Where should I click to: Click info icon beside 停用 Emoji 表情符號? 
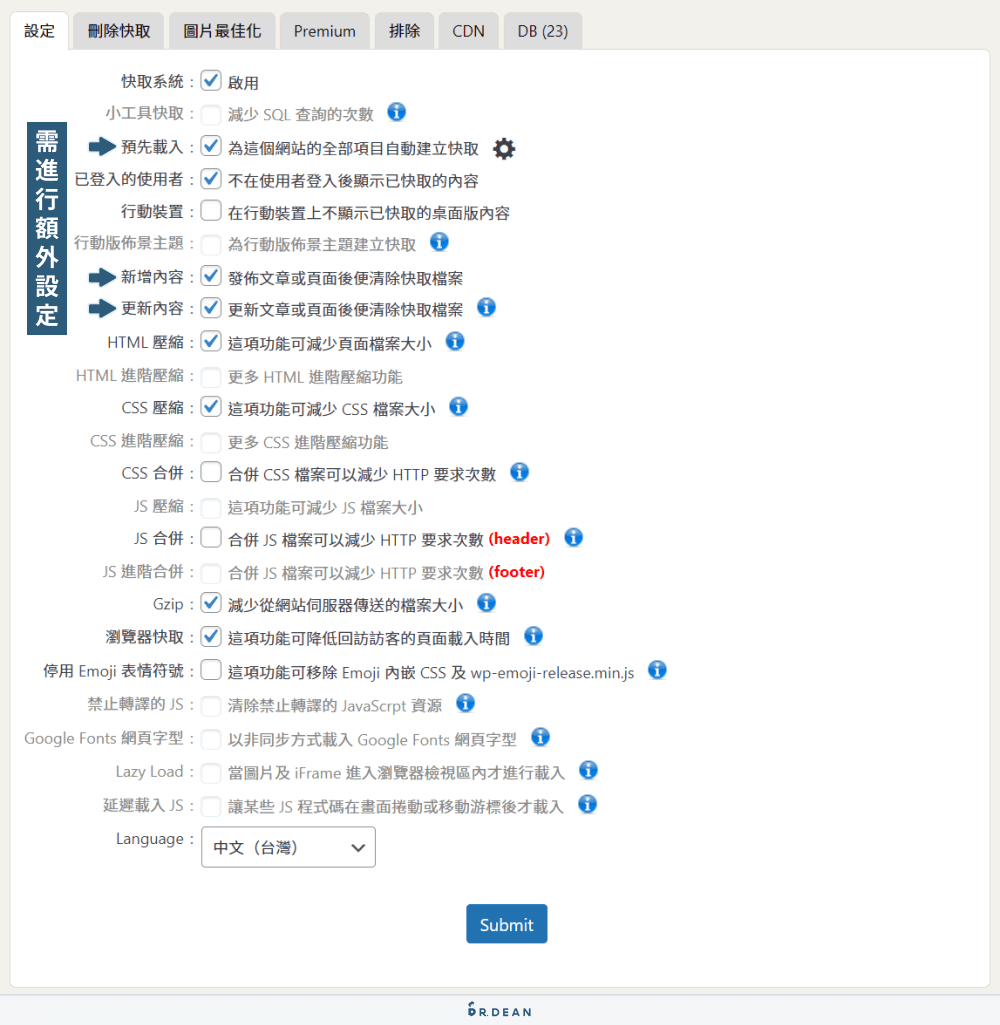pos(657,670)
